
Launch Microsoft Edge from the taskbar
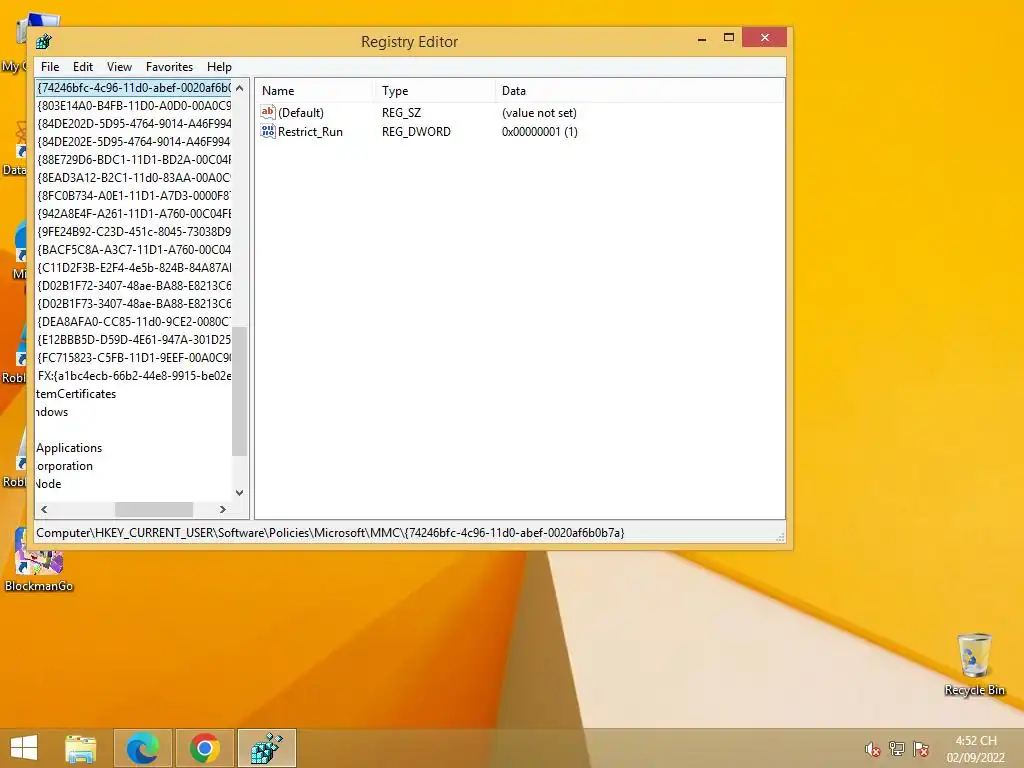[x=143, y=748]
